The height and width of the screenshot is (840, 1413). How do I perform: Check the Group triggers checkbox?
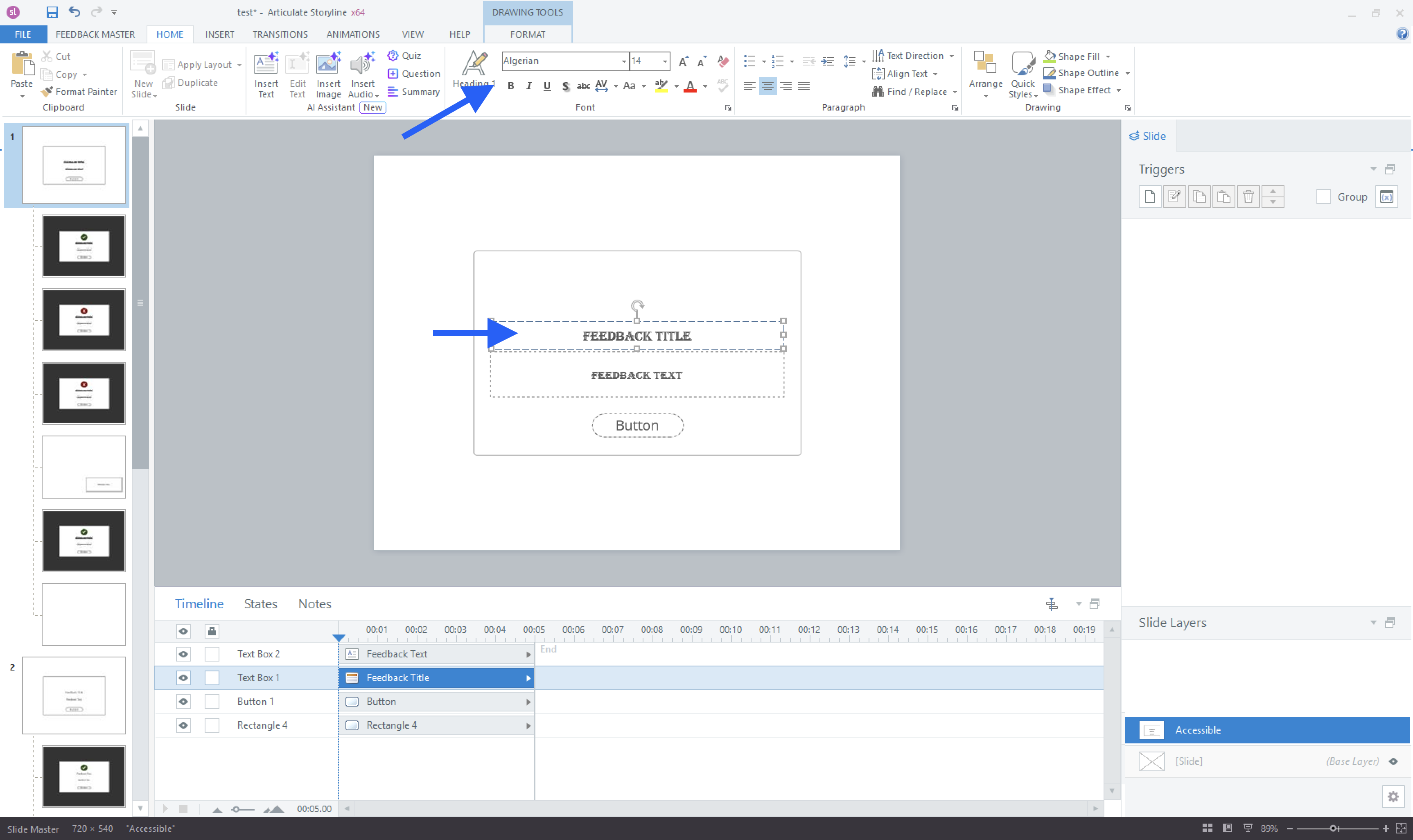point(1323,197)
